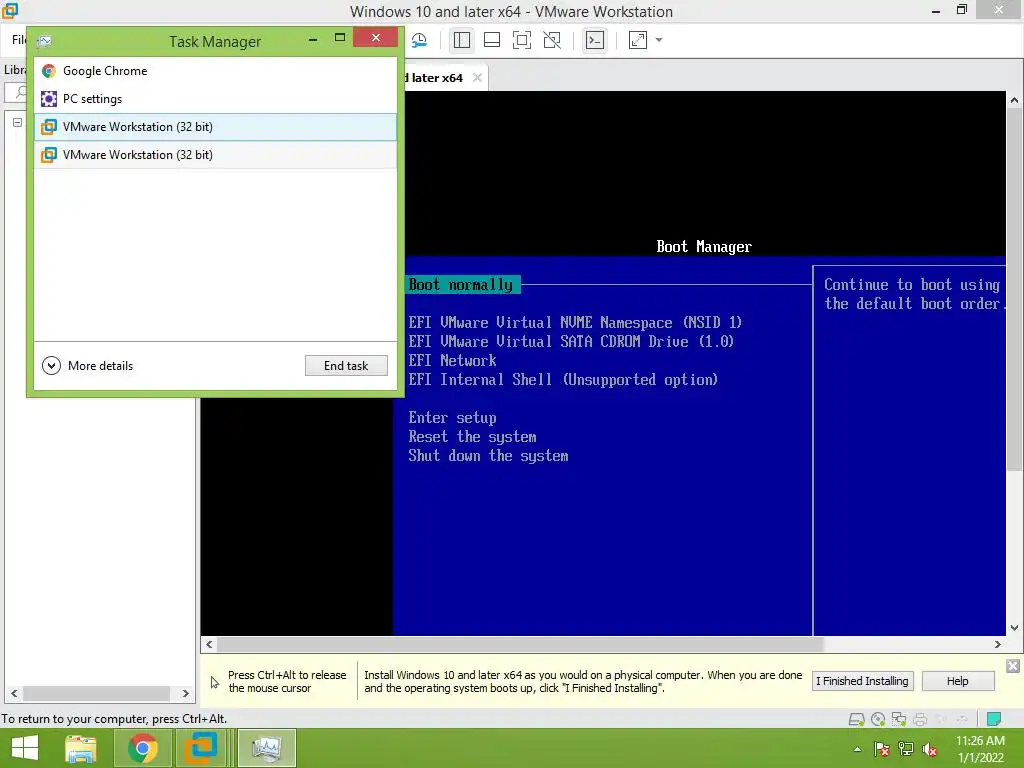Click the mouse cursor hint icon

point(215,682)
